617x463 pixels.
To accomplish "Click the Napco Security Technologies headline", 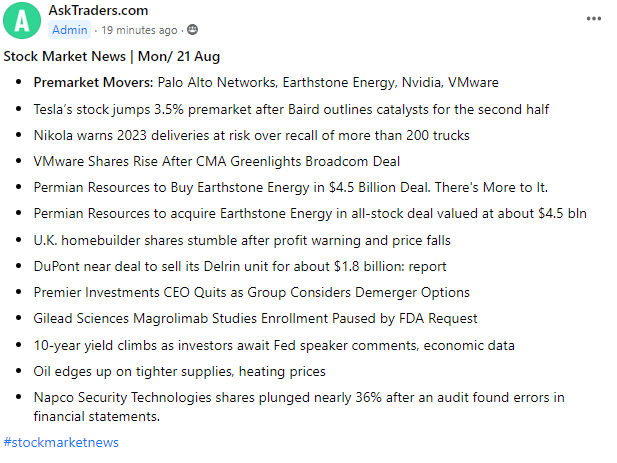I will coord(298,397).
